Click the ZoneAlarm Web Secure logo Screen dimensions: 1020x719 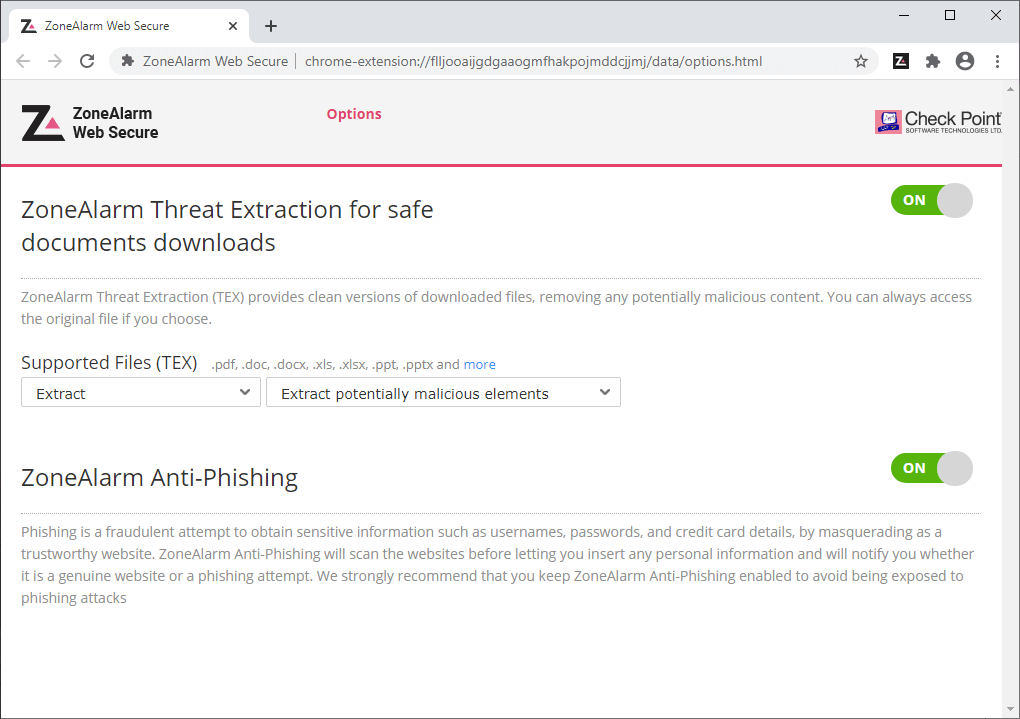(x=88, y=120)
